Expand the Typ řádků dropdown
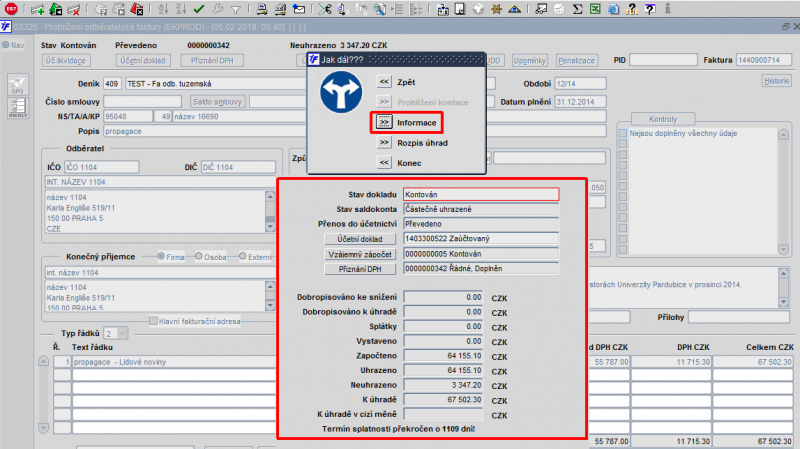The height and width of the screenshot is (449, 800). tap(121, 332)
